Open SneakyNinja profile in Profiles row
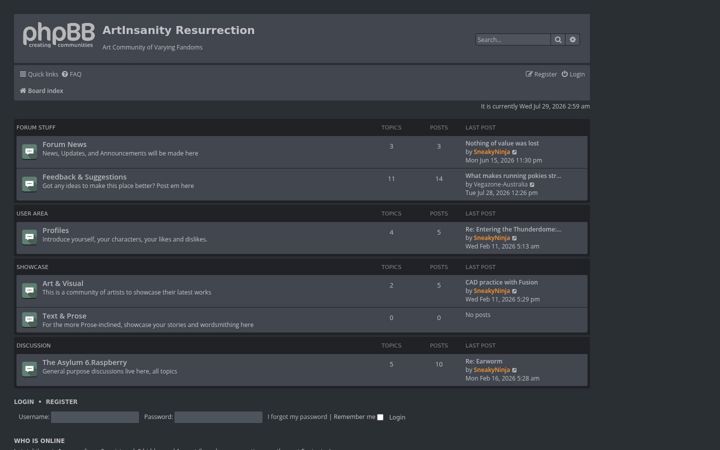 tap(492, 238)
